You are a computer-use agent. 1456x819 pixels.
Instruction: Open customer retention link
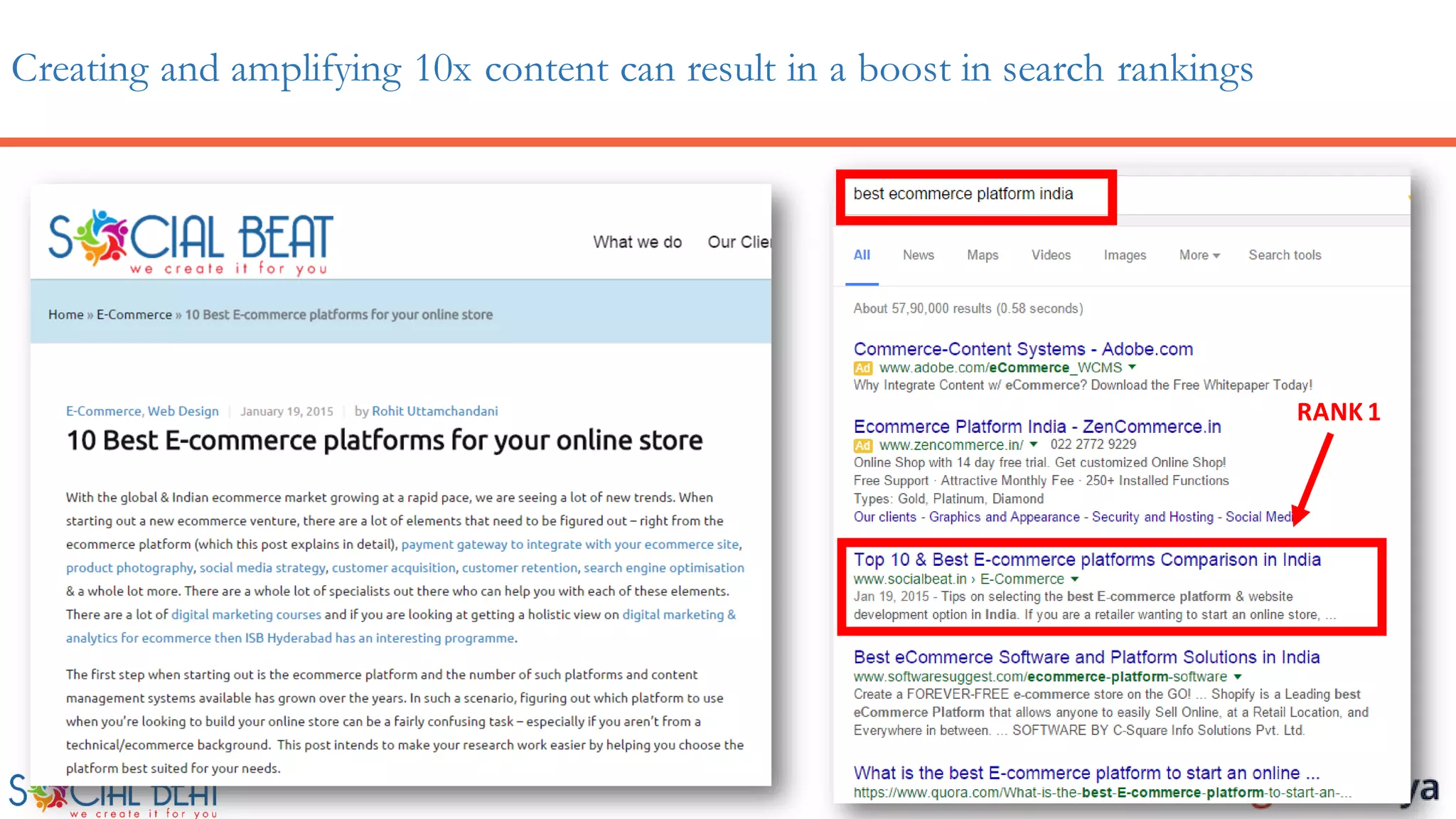tap(520, 567)
